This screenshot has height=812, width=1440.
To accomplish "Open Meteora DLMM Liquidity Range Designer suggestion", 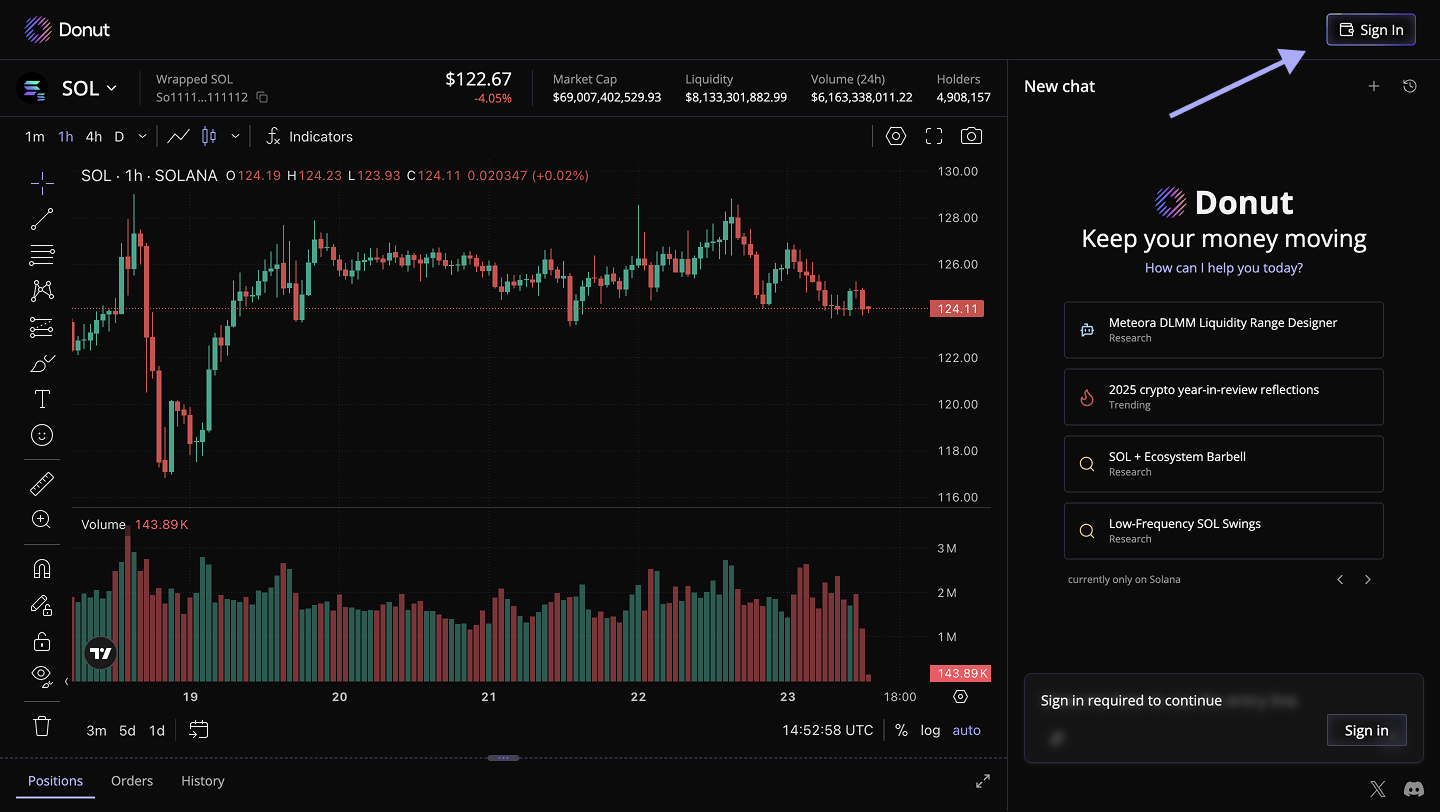I will click(1223, 330).
